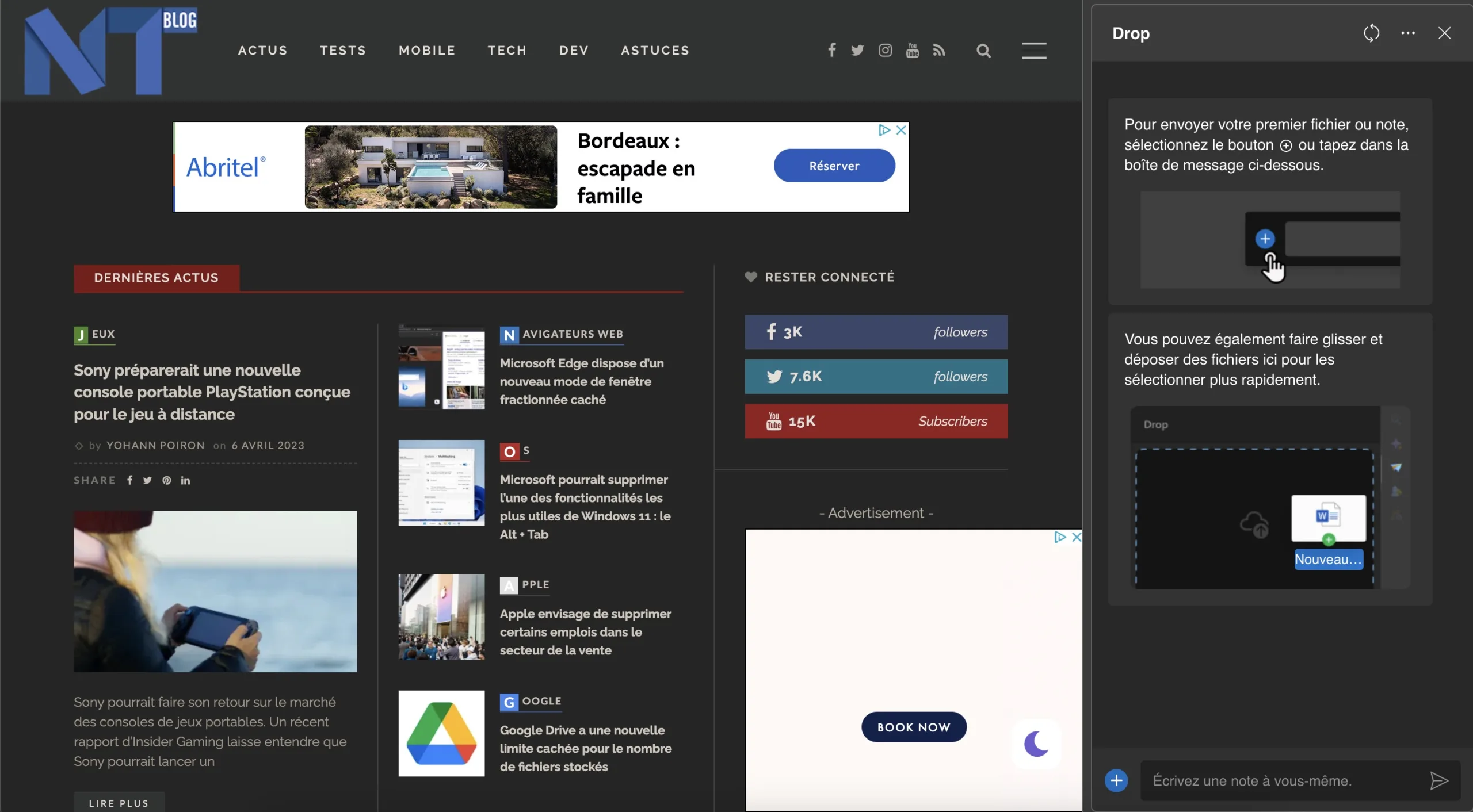Click the Abritel villa ad image

[x=431, y=167]
